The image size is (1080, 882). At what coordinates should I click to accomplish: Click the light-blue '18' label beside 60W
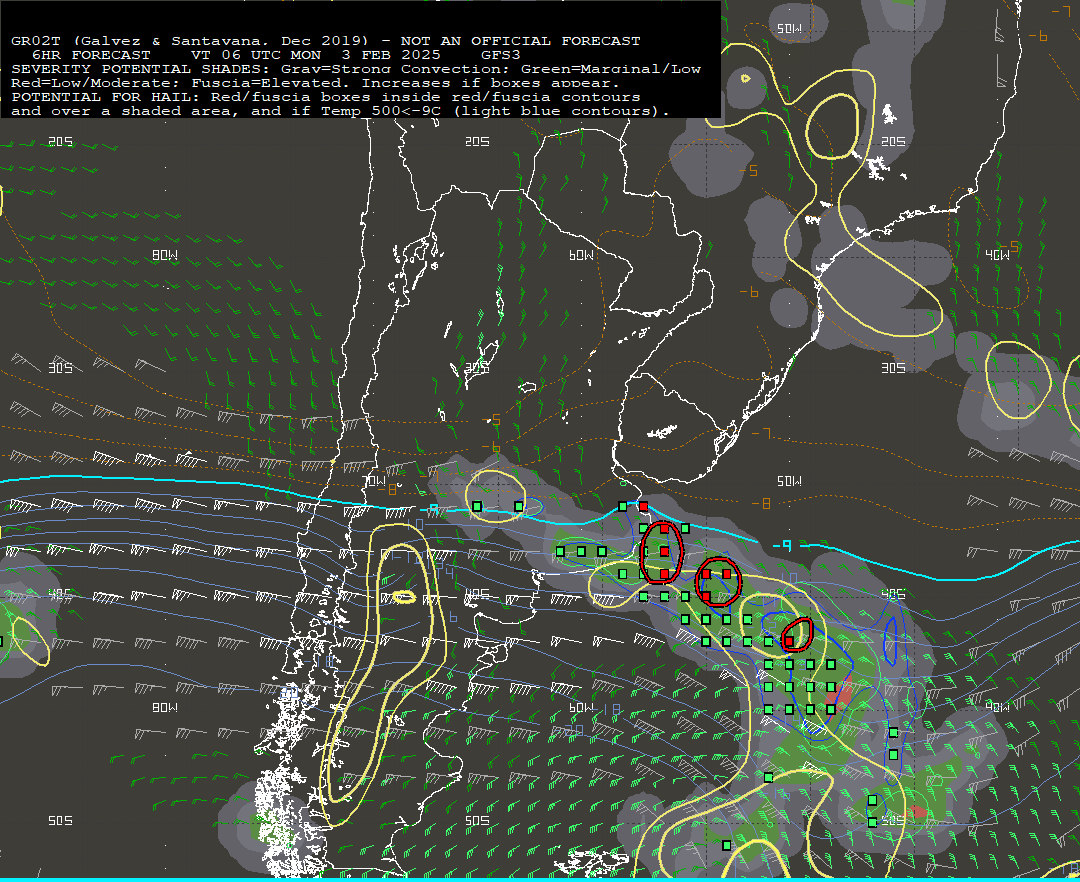(611, 710)
